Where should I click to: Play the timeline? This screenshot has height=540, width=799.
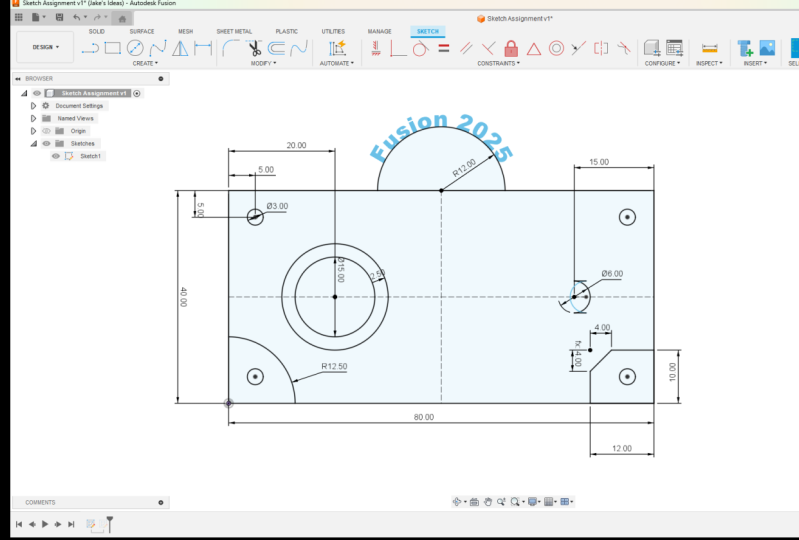[x=45, y=524]
